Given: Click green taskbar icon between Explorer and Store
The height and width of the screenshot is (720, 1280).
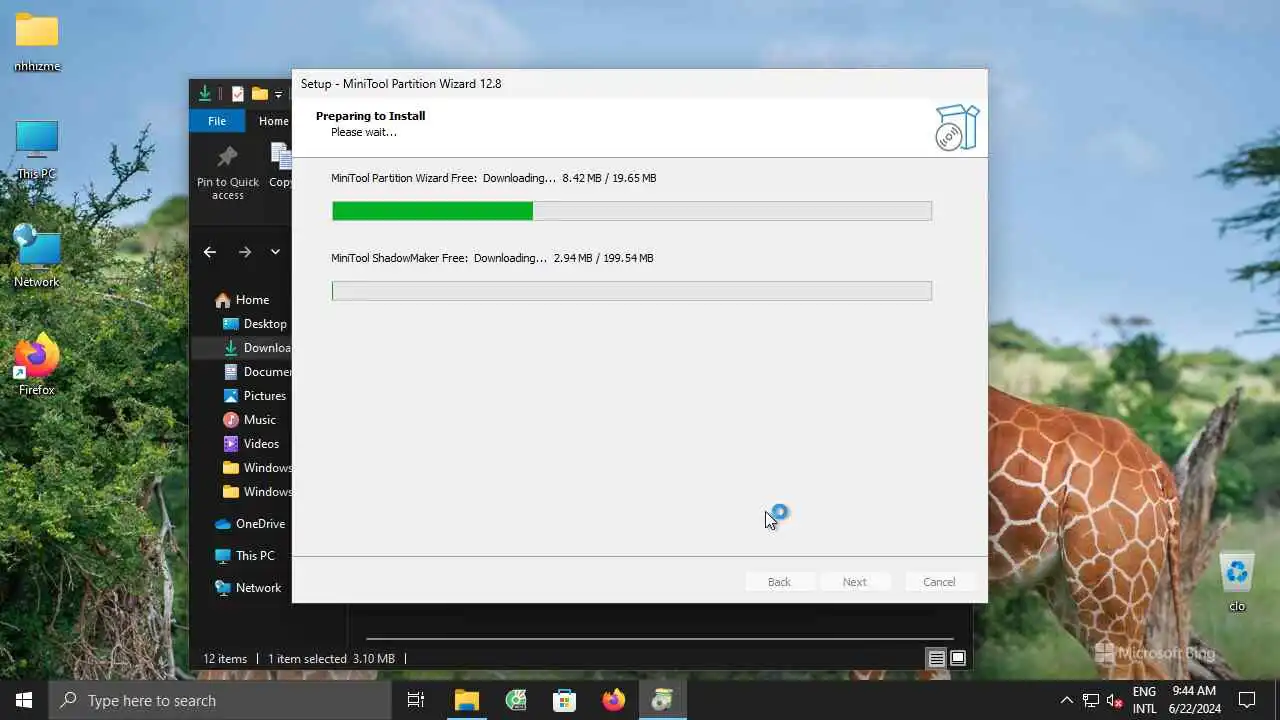Looking at the screenshot, I should pyautogui.click(x=516, y=700).
